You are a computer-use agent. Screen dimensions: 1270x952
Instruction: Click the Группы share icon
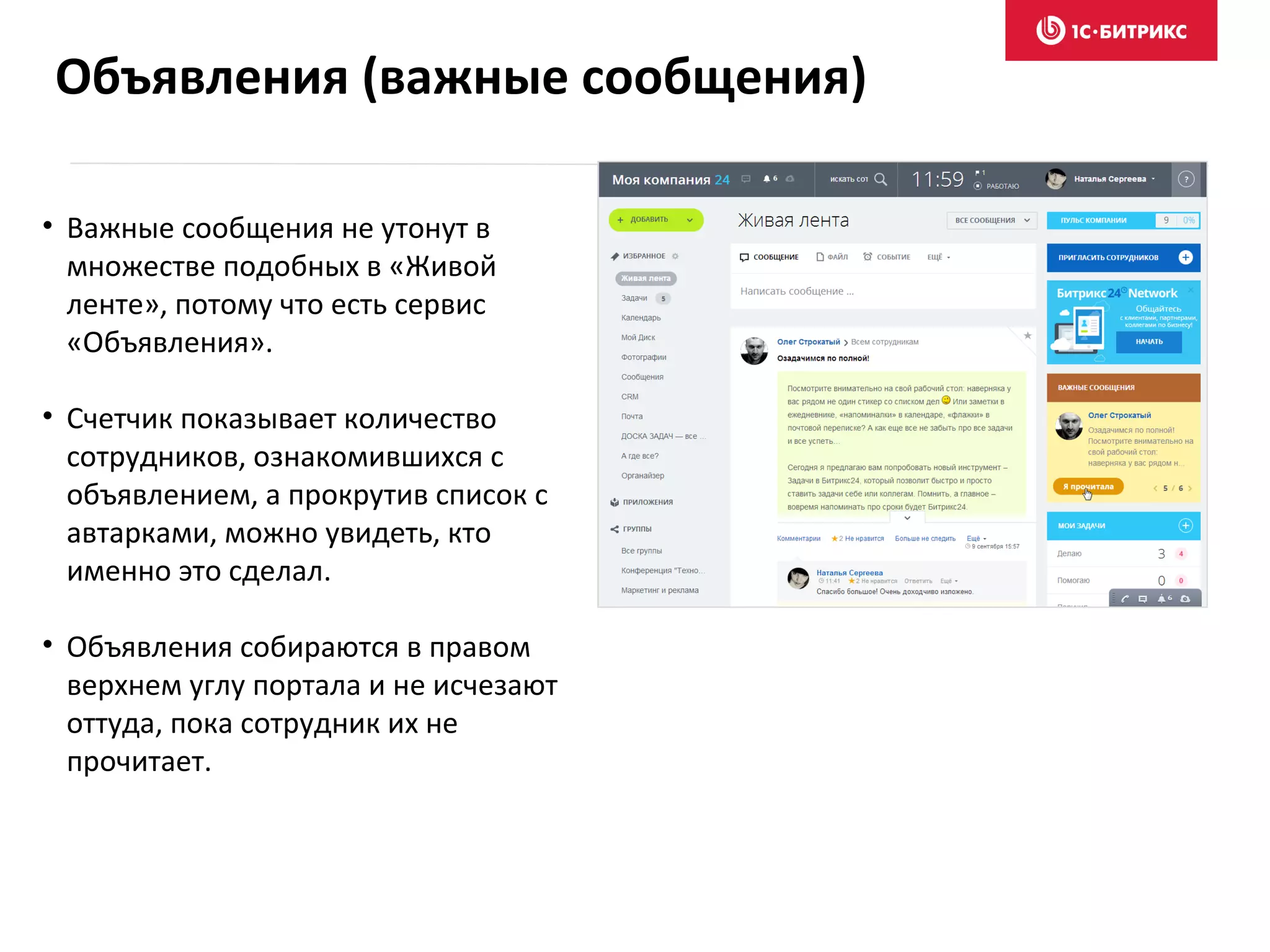pos(615,529)
